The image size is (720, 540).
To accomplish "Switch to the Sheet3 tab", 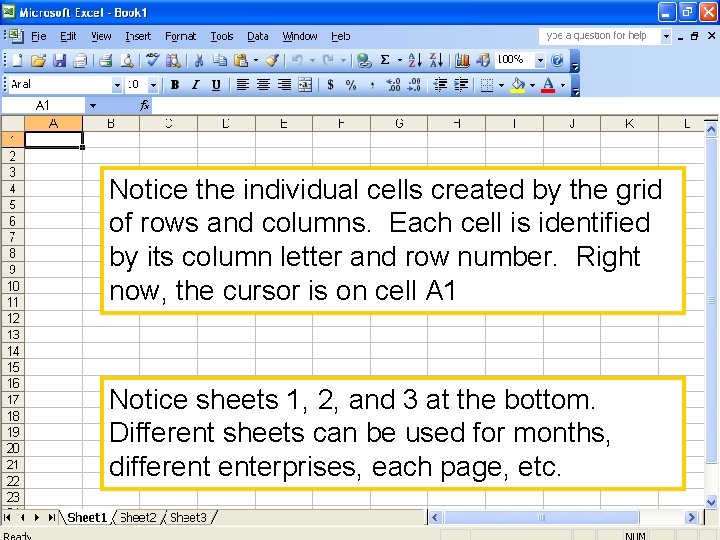I will coord(188,518).
